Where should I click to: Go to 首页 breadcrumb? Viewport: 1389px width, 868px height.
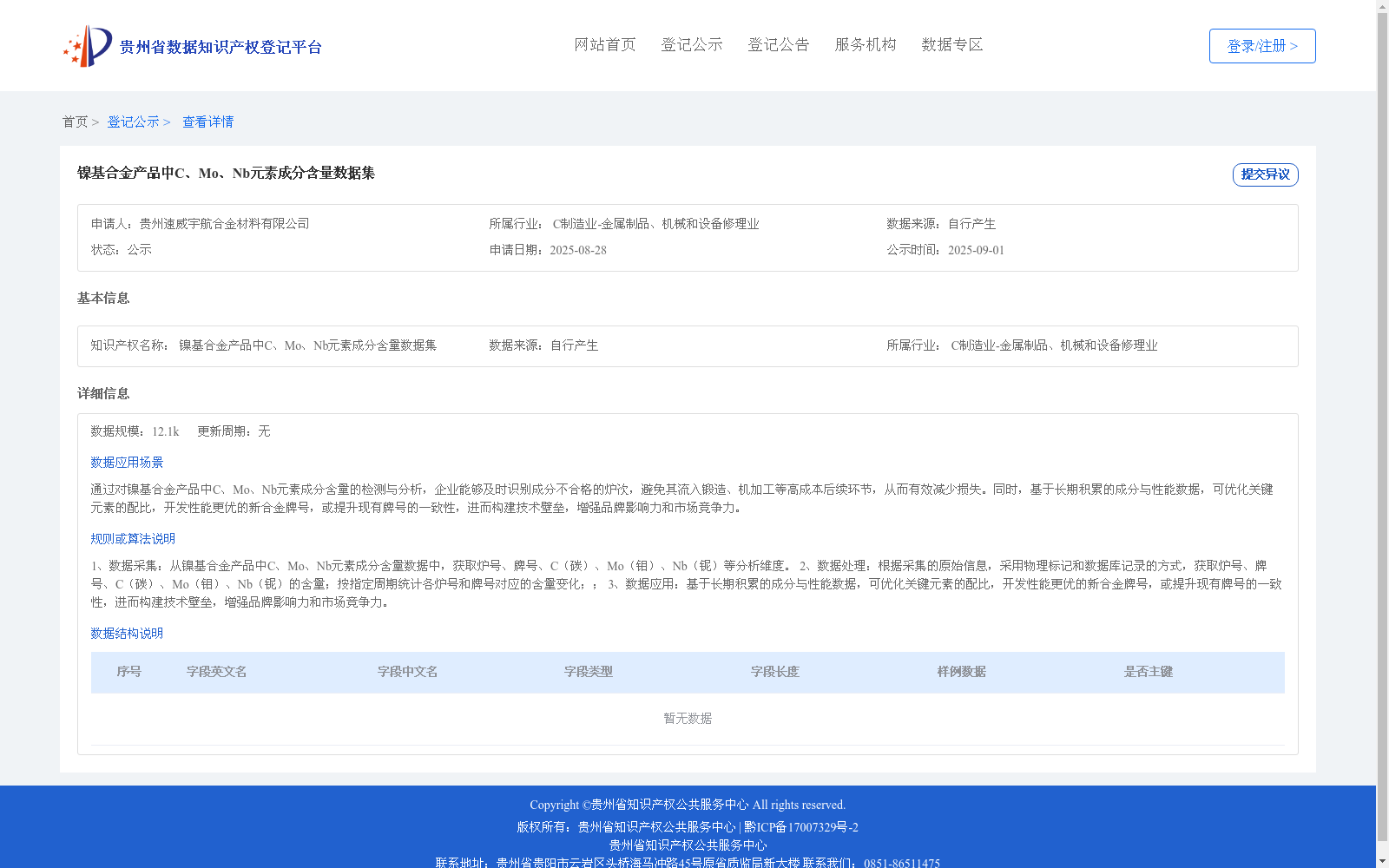75,122
